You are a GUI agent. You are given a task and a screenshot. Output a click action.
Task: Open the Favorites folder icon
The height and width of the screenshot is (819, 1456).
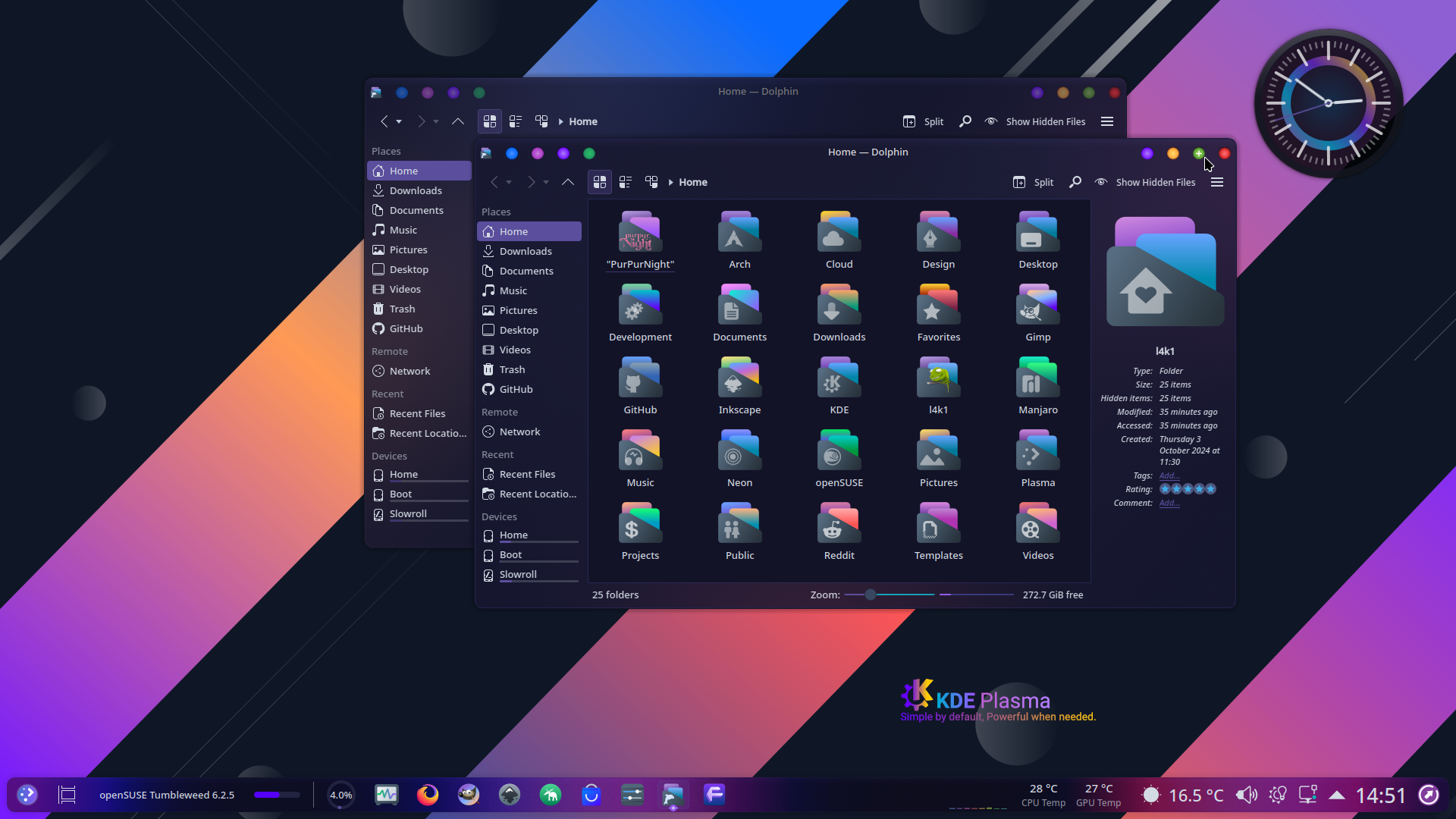pyautogui.click(x=938, y=306)
